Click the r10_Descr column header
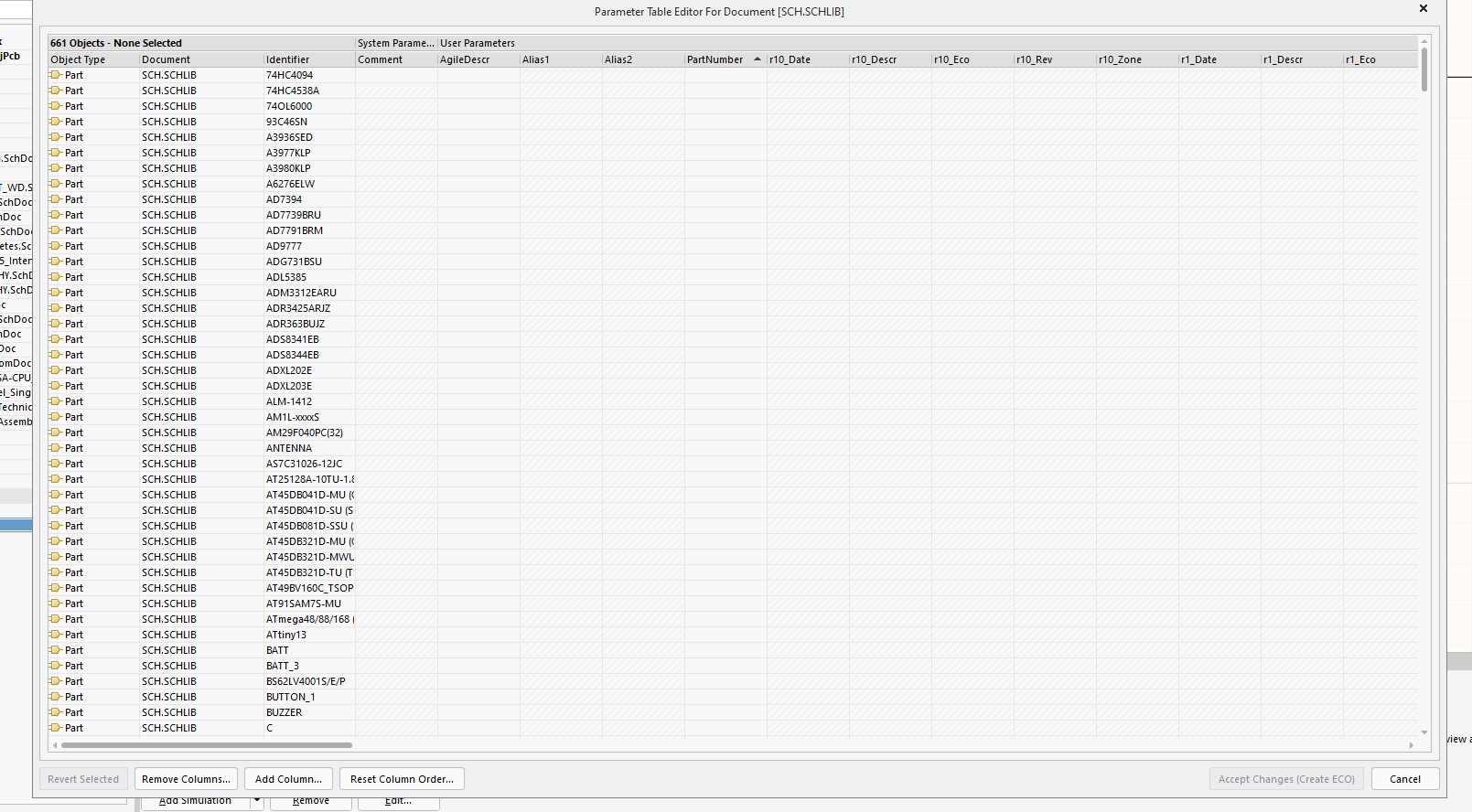 click(x=890, y=59)
